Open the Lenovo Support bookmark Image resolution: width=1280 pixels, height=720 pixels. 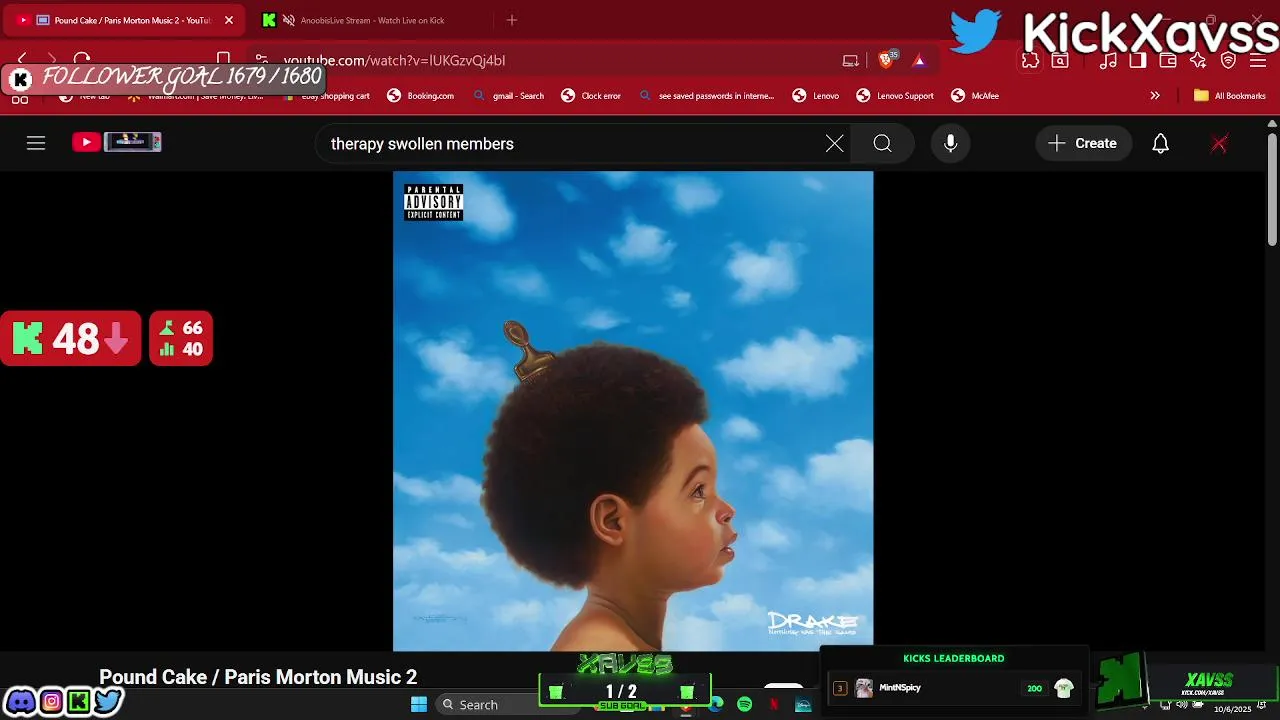point(895,96)
